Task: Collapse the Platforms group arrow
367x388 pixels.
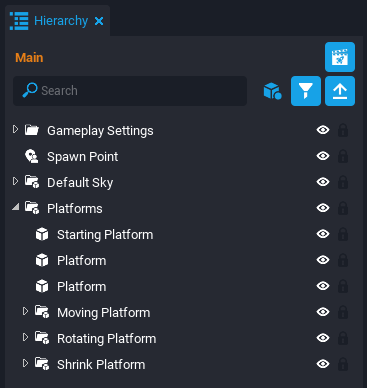Action: click(x=15, y=207)
